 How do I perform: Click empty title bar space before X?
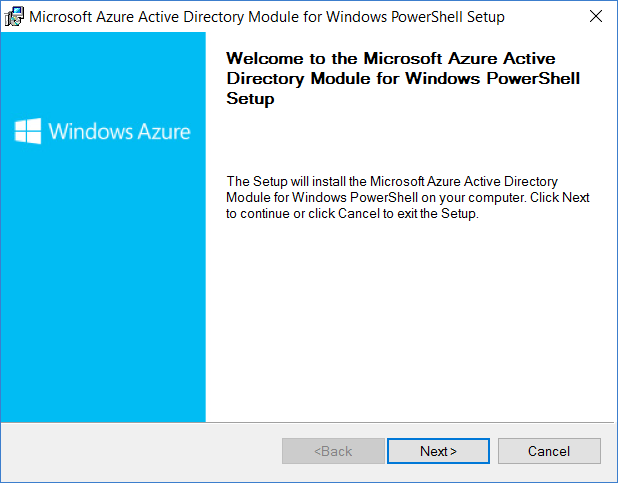tap(544, 17)
